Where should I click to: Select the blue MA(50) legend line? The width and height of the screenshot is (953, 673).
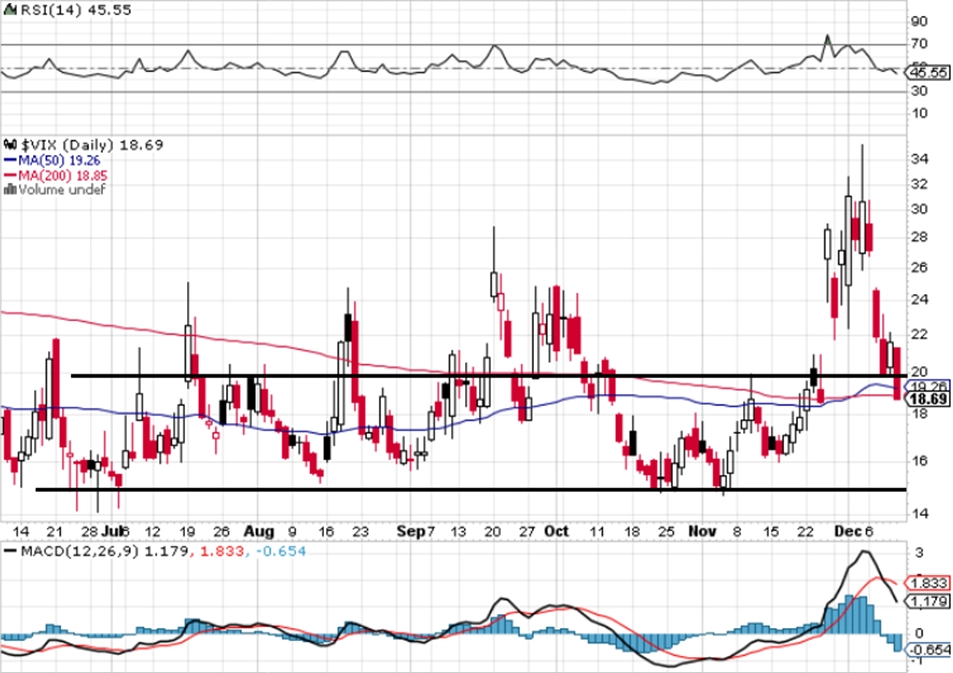(x=10, y=160)
